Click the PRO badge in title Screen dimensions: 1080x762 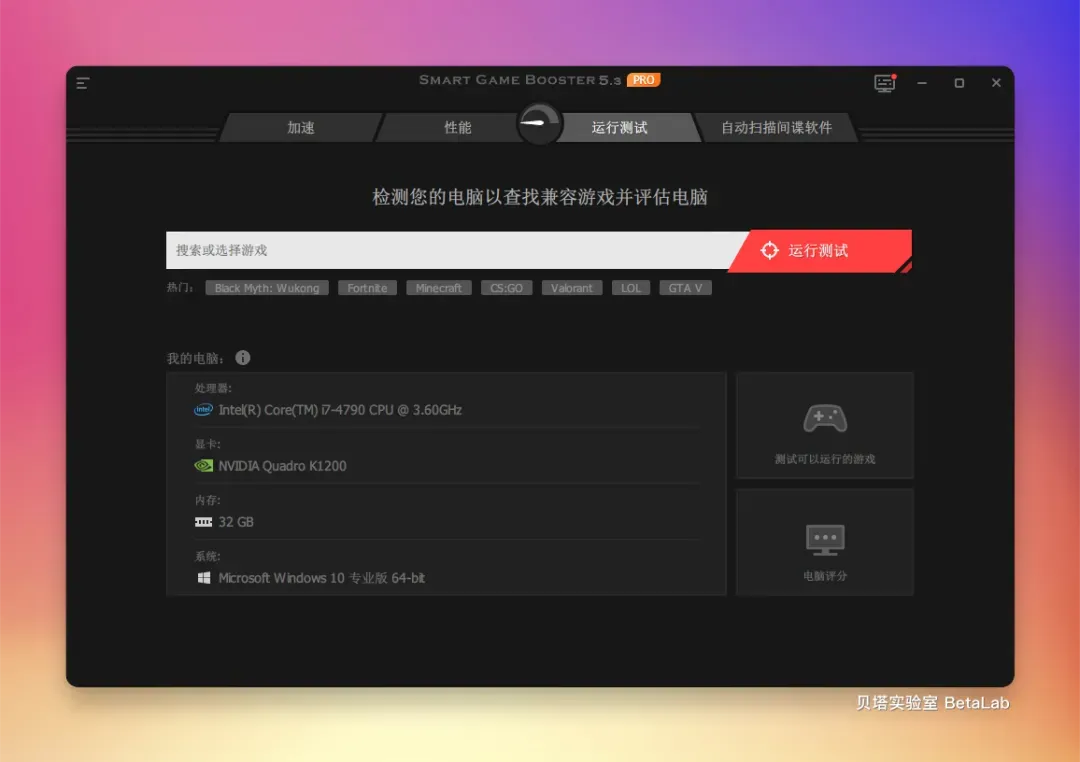643,80
